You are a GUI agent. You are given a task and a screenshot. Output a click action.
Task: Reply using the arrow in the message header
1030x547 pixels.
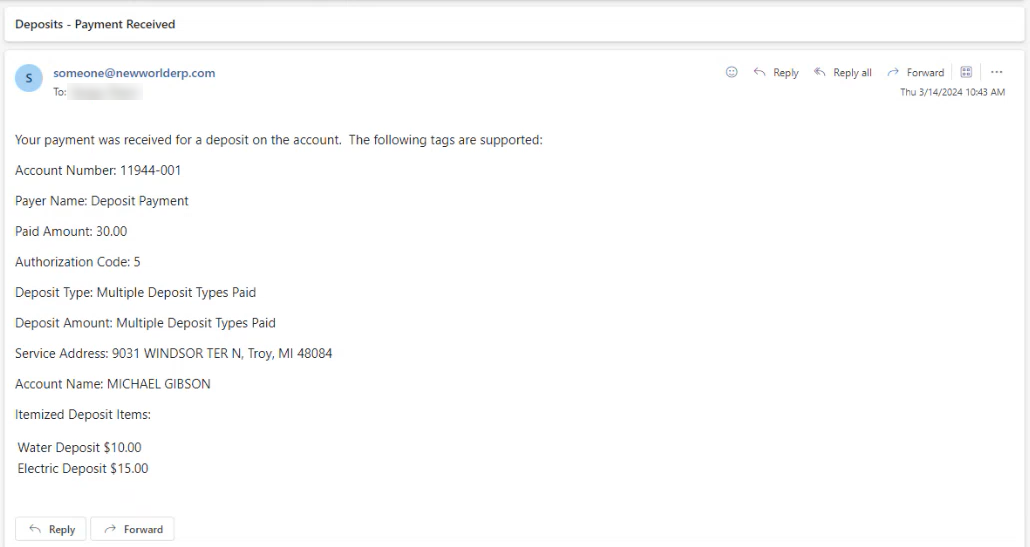click(x=776, y=72)
